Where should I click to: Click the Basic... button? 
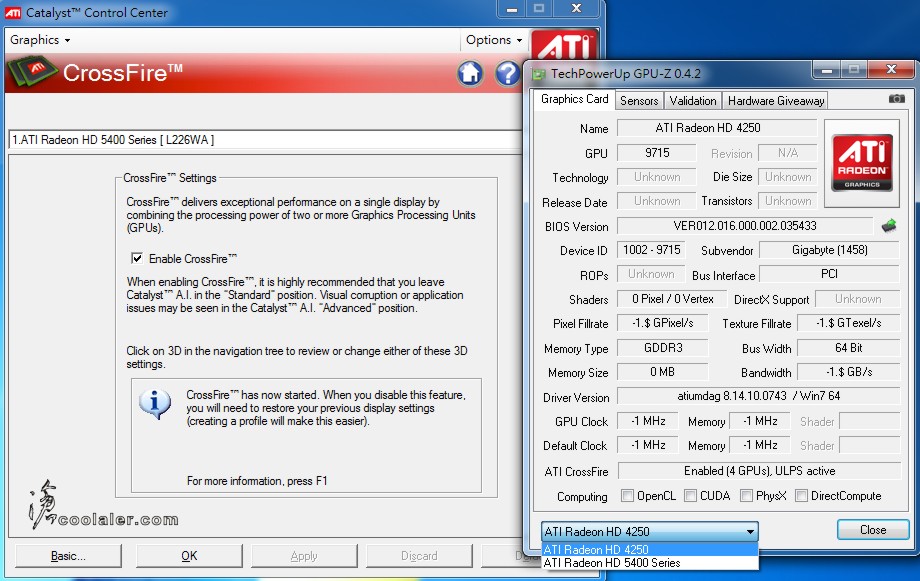[68, 556]
